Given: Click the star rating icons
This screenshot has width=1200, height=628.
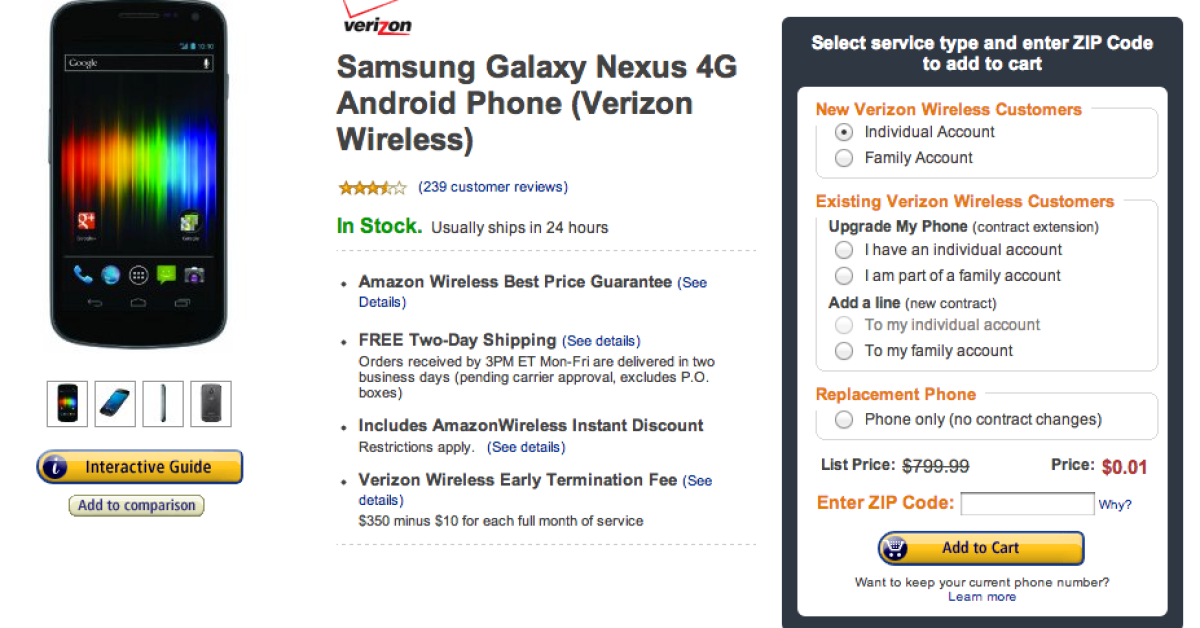Looking at the screenshot, I should (372, 187).
